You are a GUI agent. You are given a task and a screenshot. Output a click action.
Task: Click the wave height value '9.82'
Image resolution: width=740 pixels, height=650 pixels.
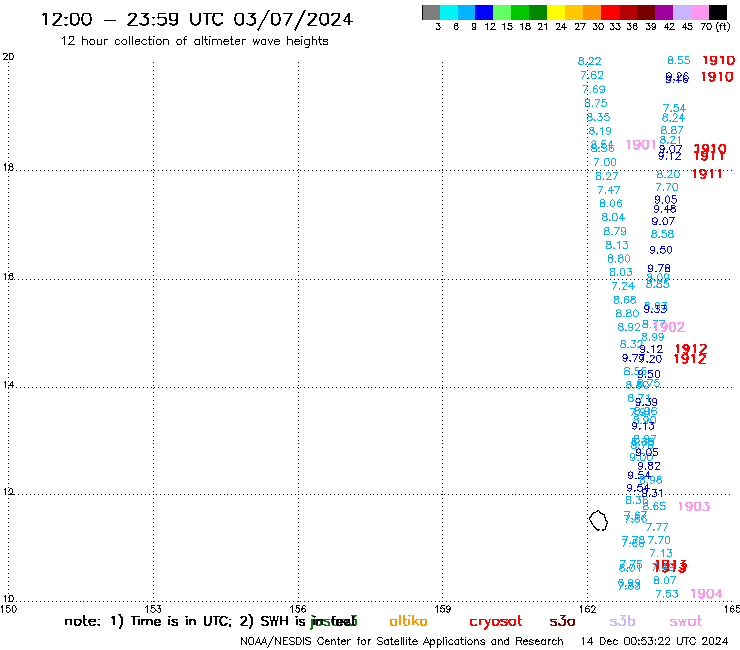pos(649,466)
